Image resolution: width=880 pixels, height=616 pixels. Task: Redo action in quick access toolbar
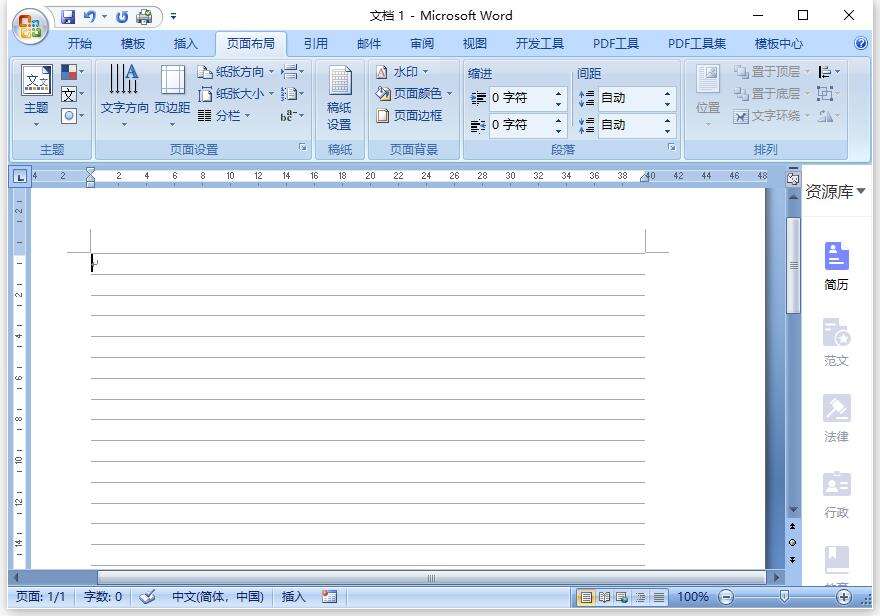tap(121, 17)
